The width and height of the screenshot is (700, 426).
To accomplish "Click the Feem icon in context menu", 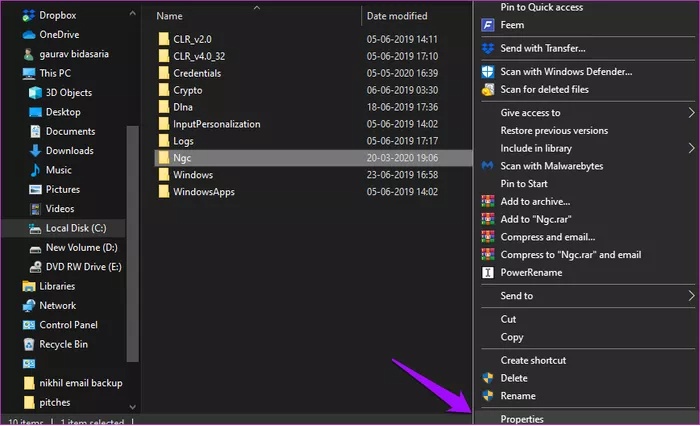I will (488, 25).
